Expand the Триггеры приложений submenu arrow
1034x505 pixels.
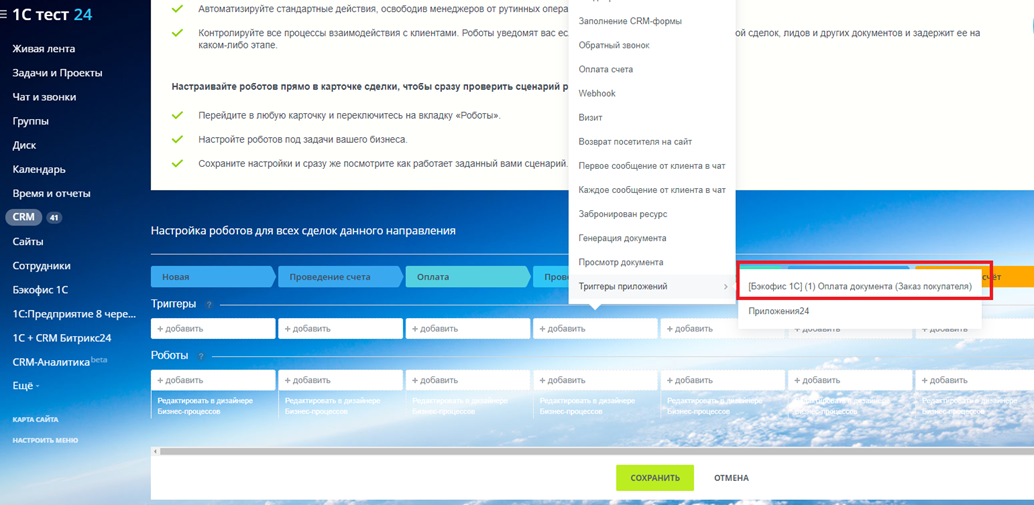[x=725, y=287]
